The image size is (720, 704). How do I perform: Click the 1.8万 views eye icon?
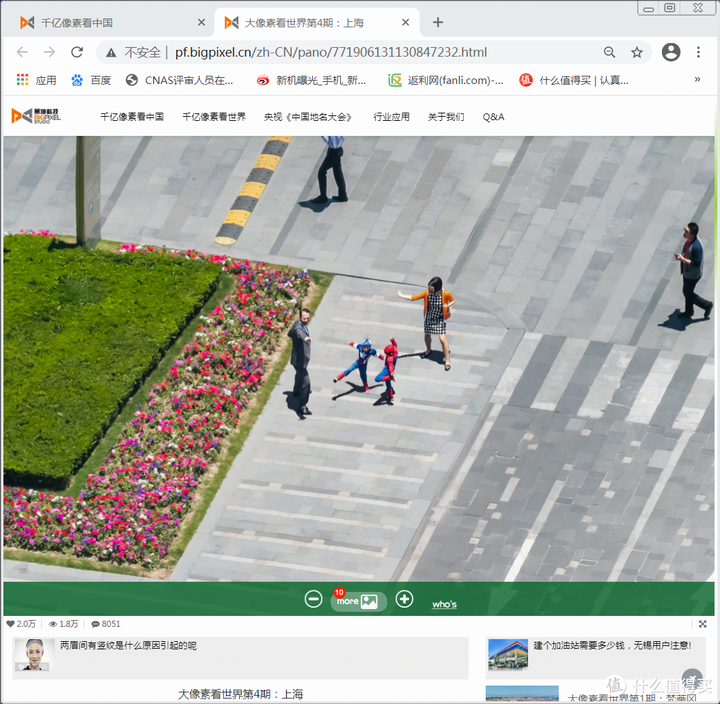(x=53, y=624)
